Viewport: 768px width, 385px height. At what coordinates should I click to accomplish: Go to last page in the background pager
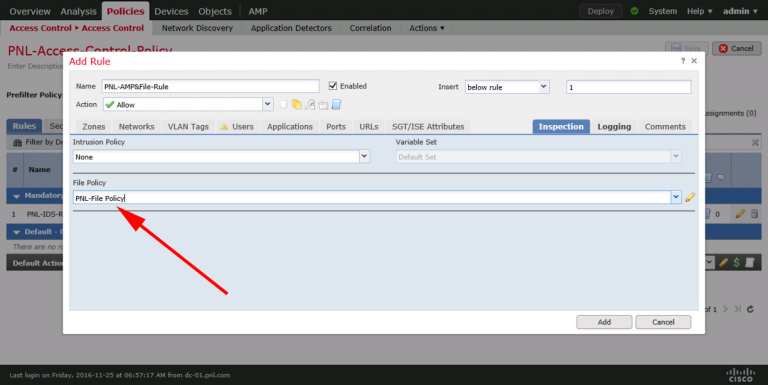(x=738, y=309)
